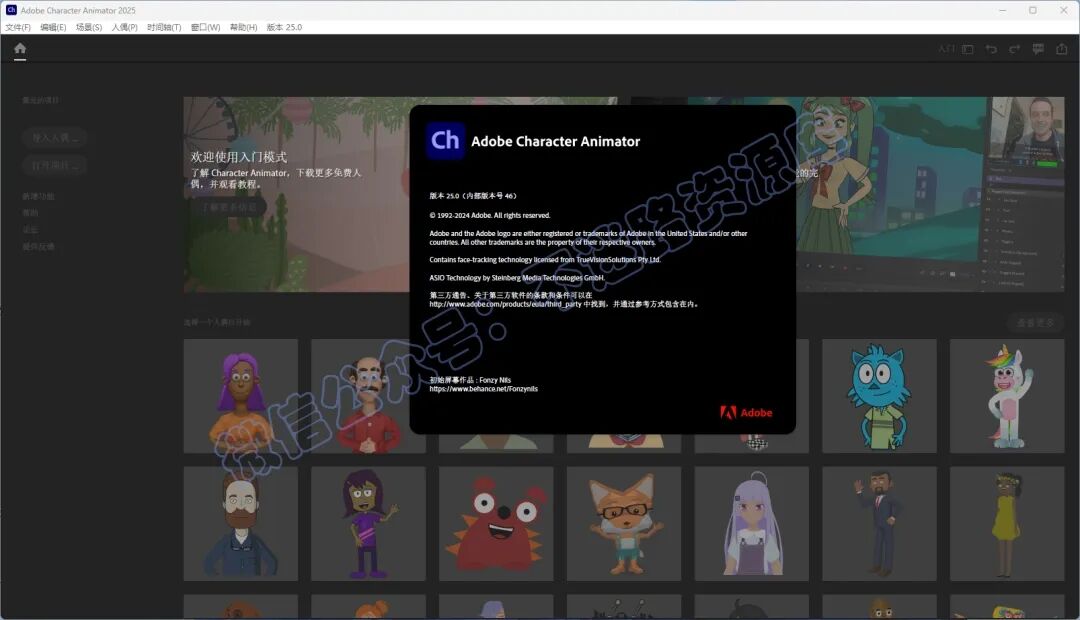The width and height of the screenshot is (1080, 620).
Task: Select the lavender-haired anime girl puppet
Action: tap(751, 524)
